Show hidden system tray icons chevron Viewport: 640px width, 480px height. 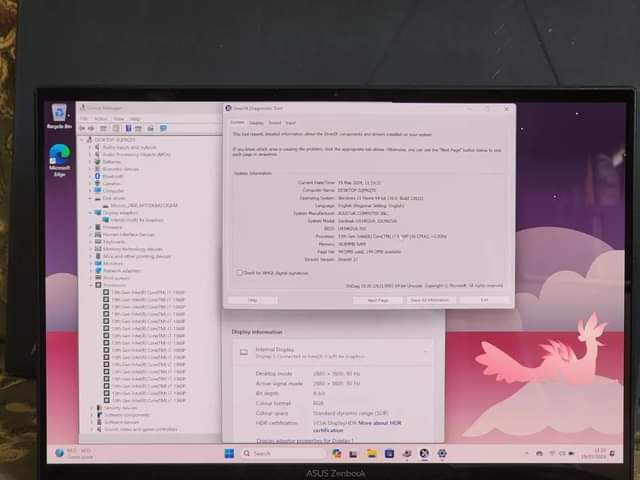pos(526,453)
